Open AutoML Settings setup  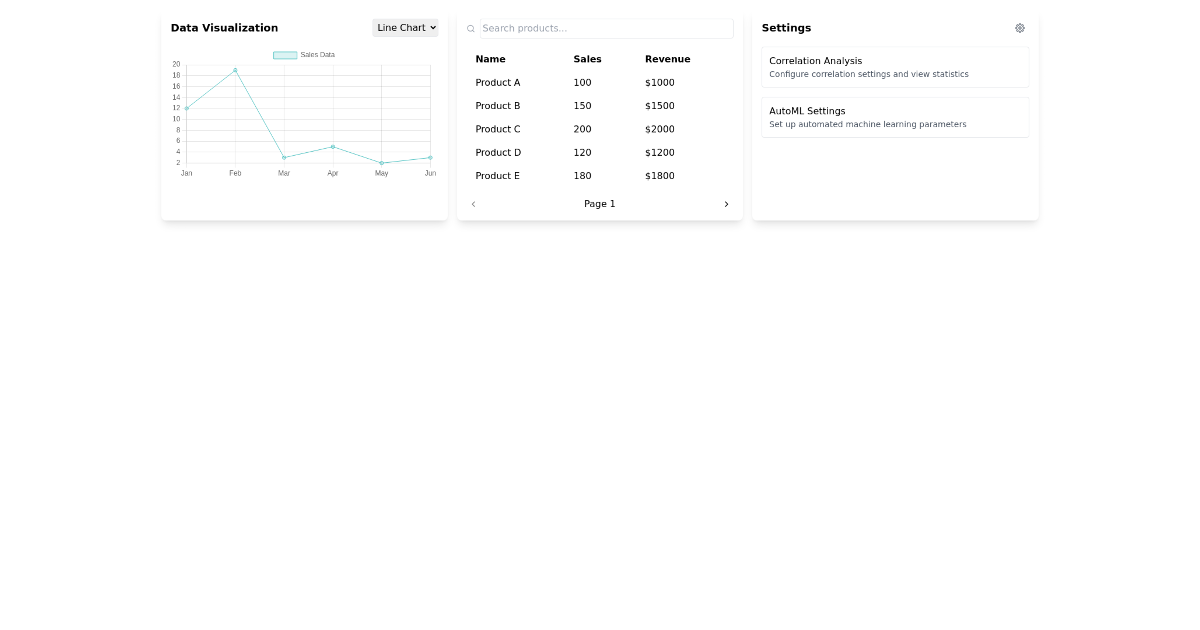click(x=894, y=117)
